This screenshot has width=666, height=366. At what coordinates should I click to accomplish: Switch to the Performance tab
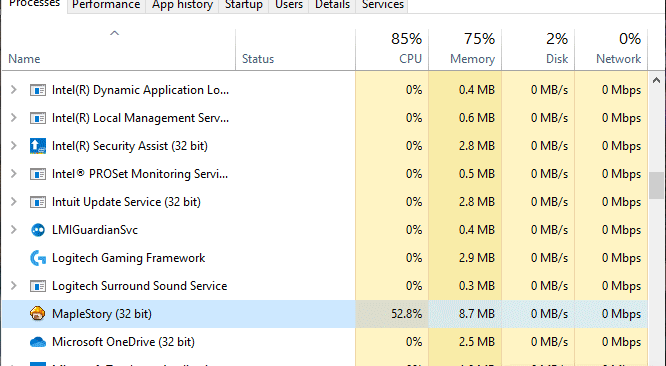click(106, 5)
